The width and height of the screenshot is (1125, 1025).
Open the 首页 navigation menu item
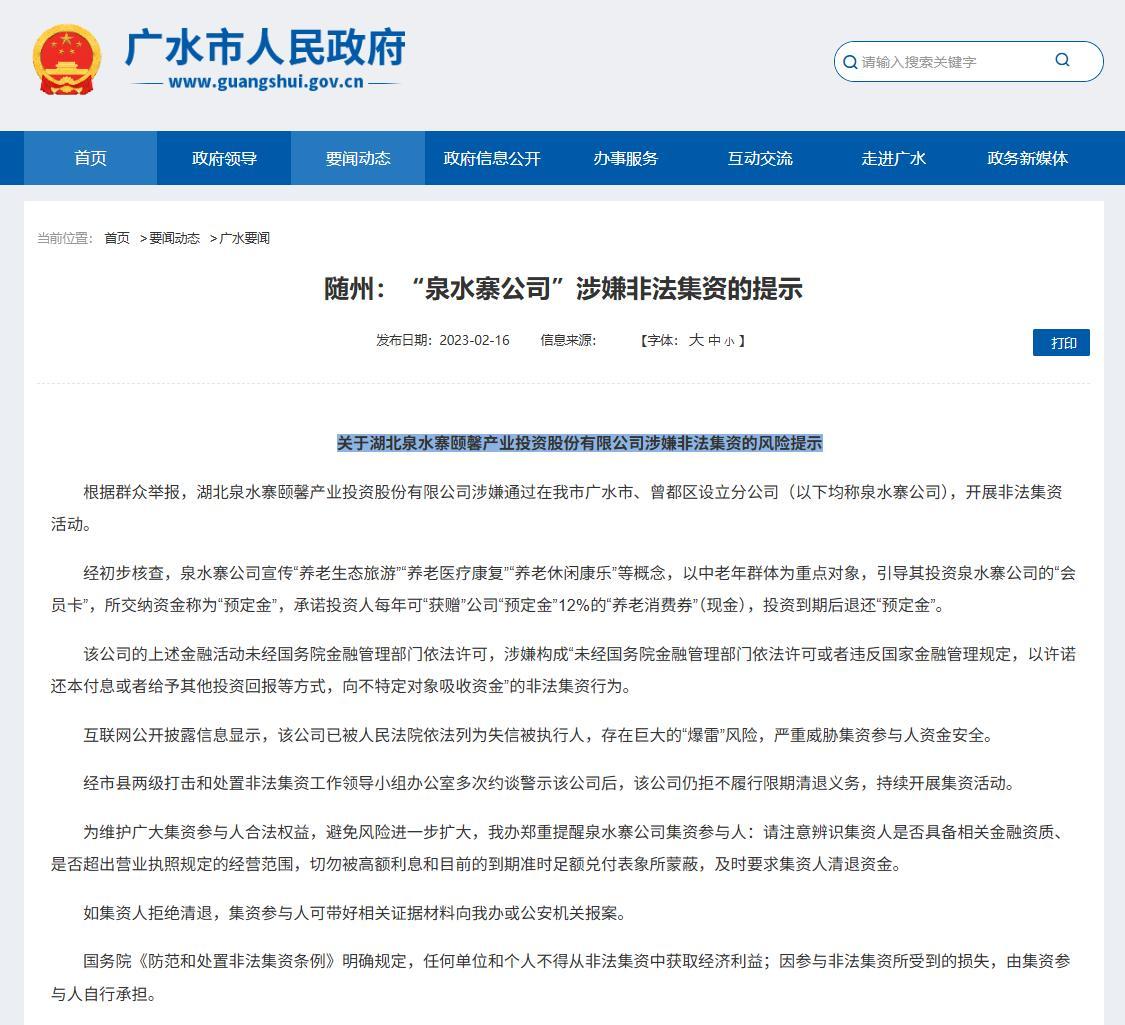[90, 158]
